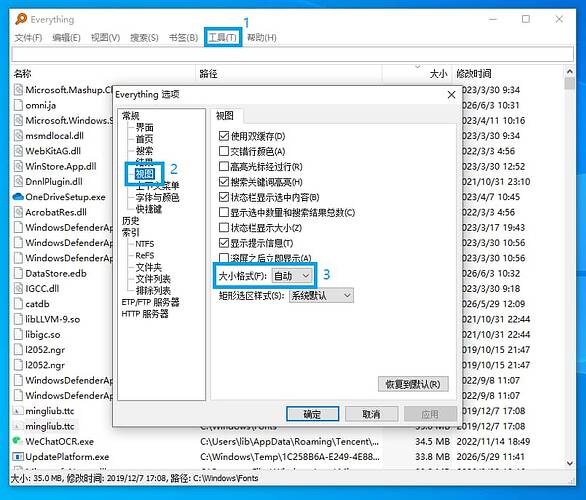Enable 状态栏显示大小(Z) checkbox
Screen dimensions: 586x500
click(x=223, y=228)
